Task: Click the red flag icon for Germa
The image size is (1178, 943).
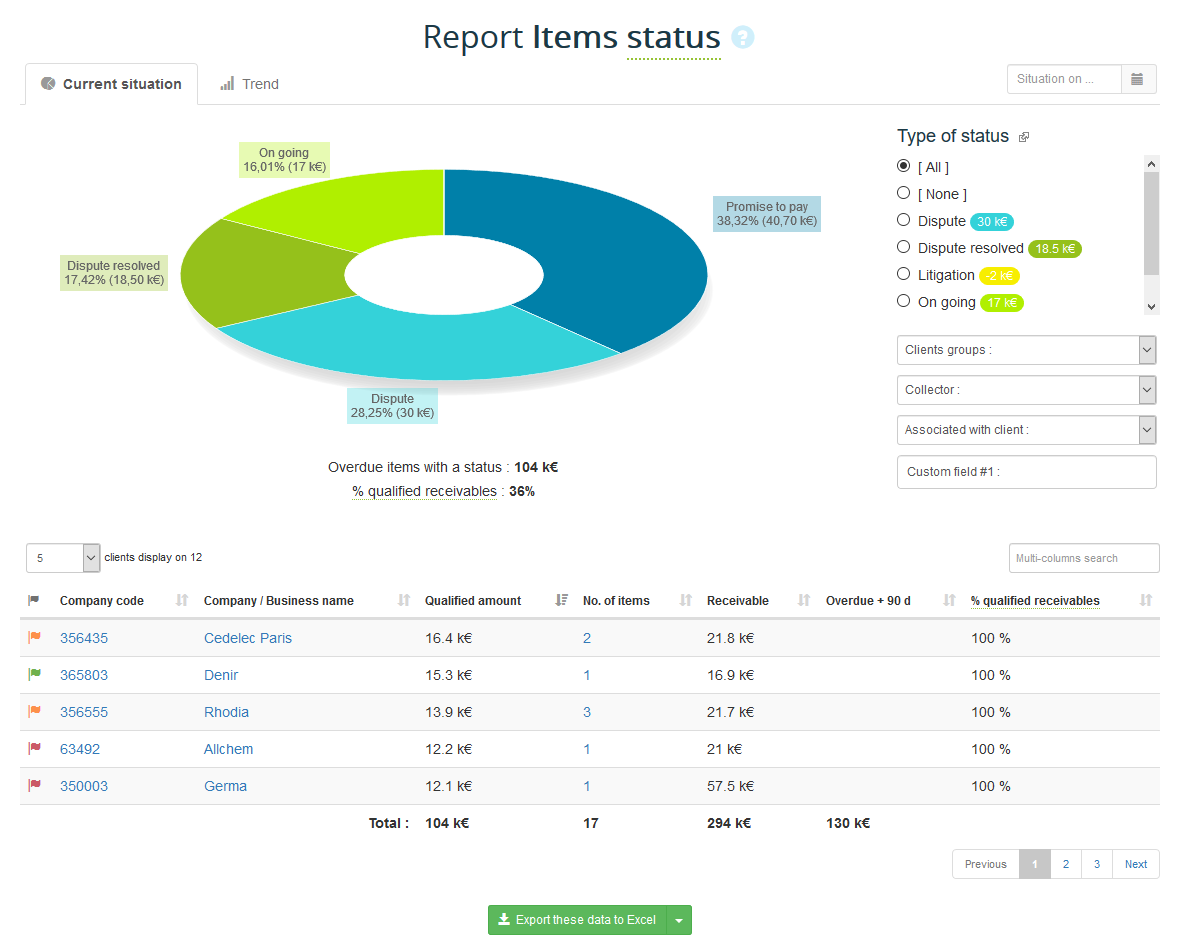Action: point(35,785)
